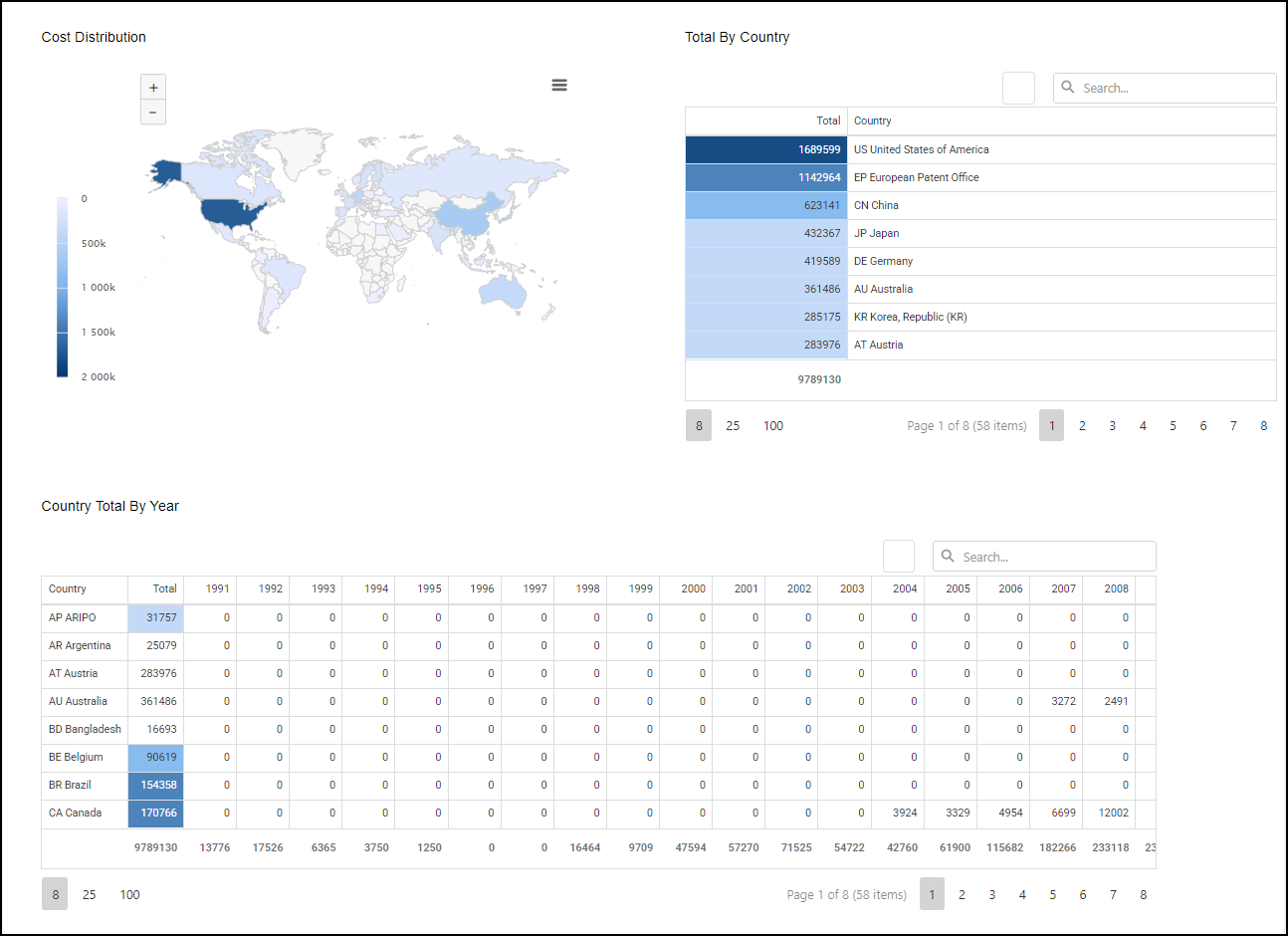Zoom out on the world map

[x=153, y=113]
